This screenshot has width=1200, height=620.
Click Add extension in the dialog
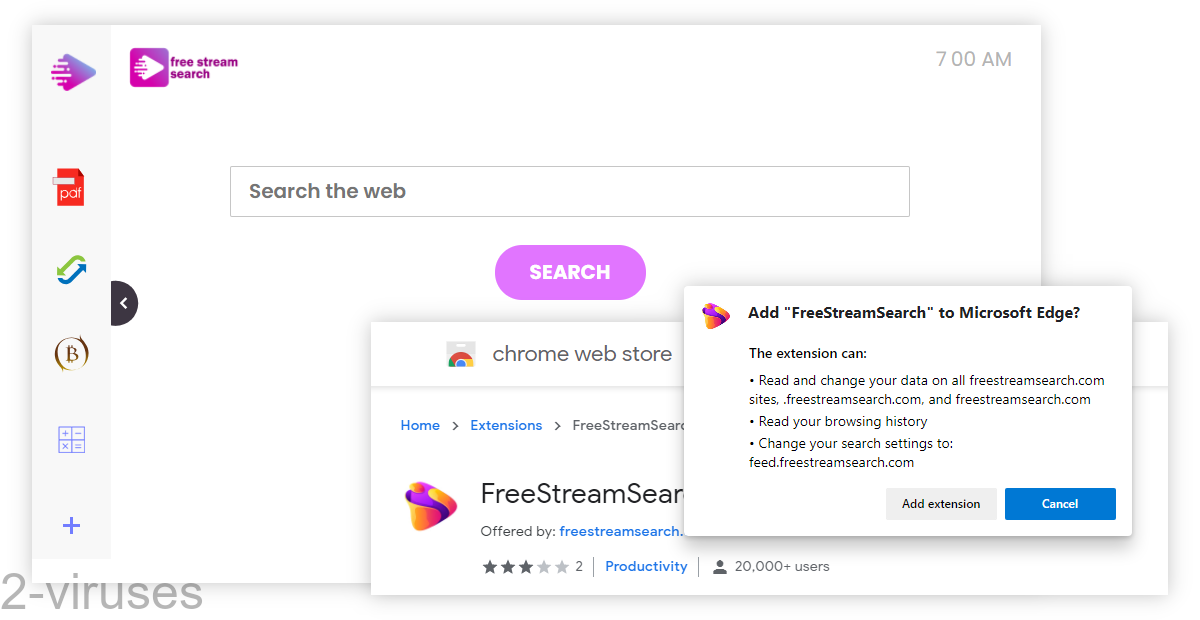[x=941, y=504]
